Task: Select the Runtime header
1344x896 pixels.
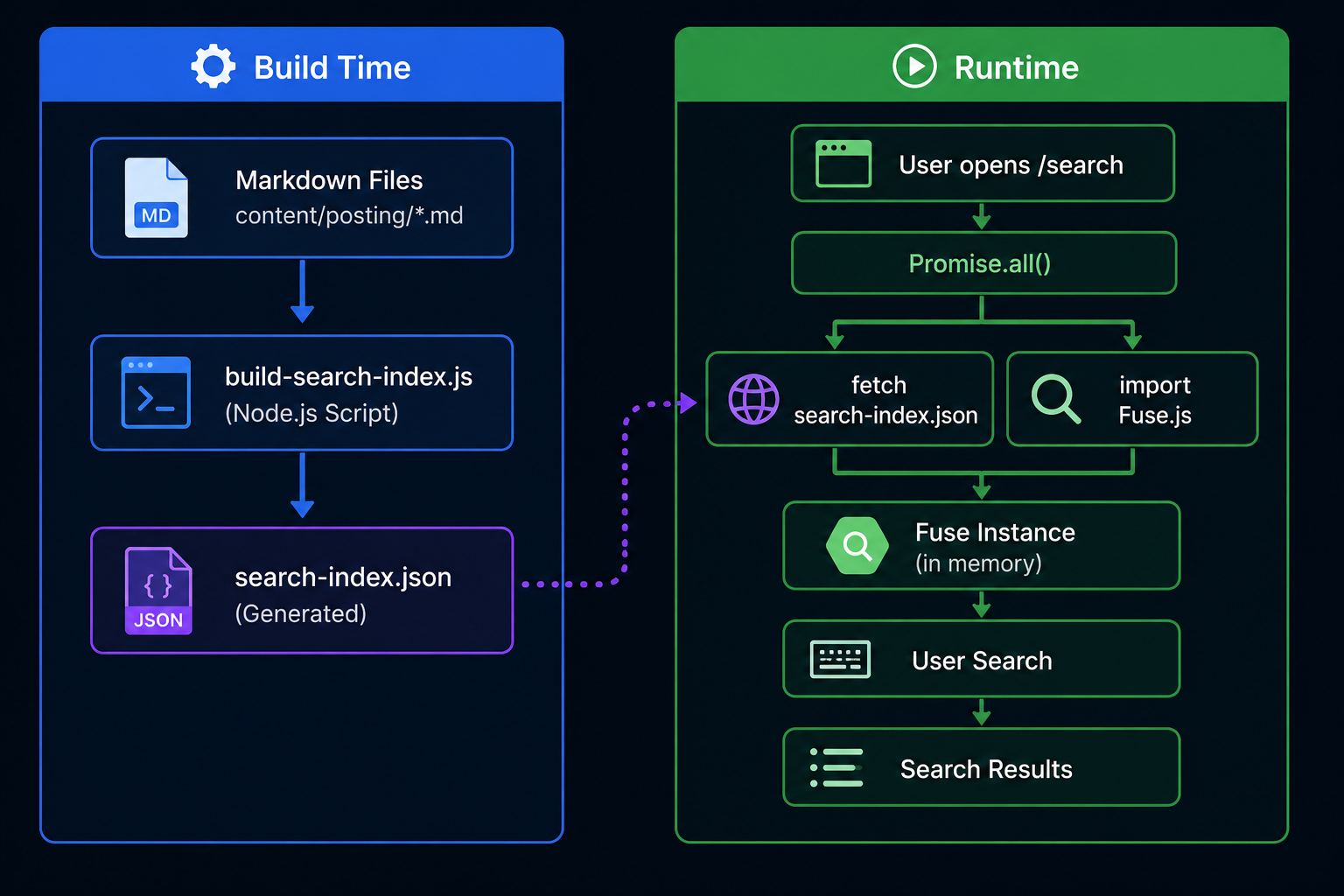Action: click(x=982, y=65)
